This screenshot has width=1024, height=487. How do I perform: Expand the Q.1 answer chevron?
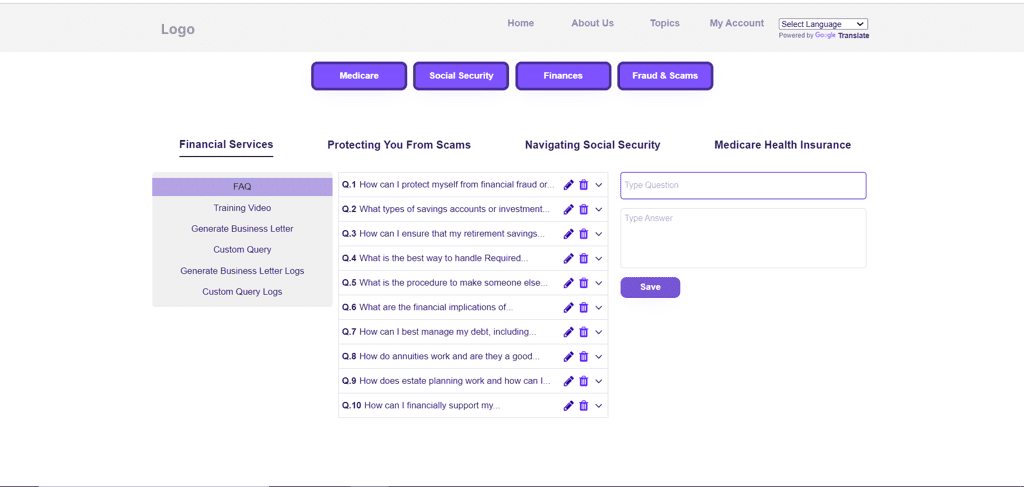[x=599, y=185]
